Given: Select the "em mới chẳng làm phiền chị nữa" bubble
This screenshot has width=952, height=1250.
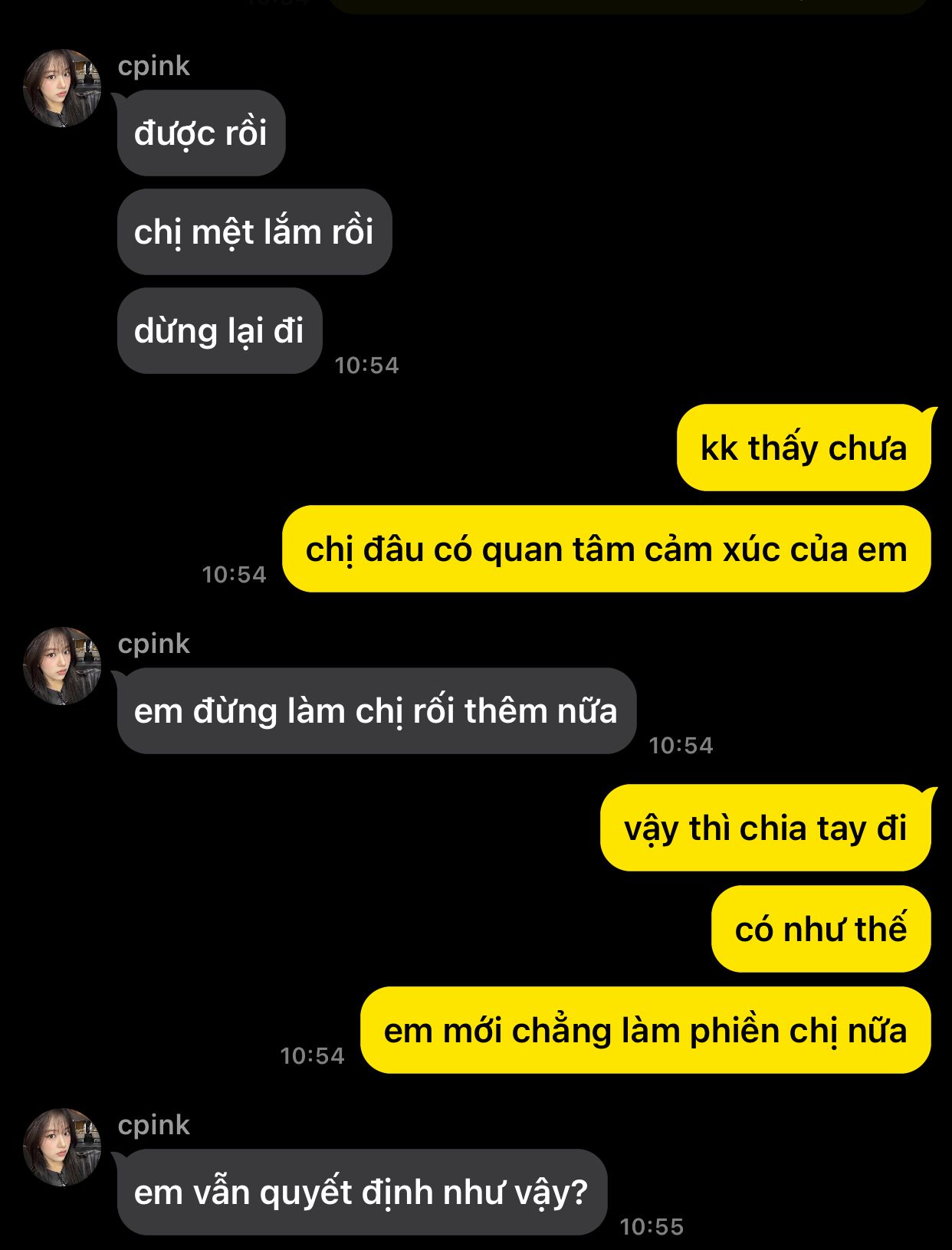Looking at the screenshot, I should pos(645,1031).
